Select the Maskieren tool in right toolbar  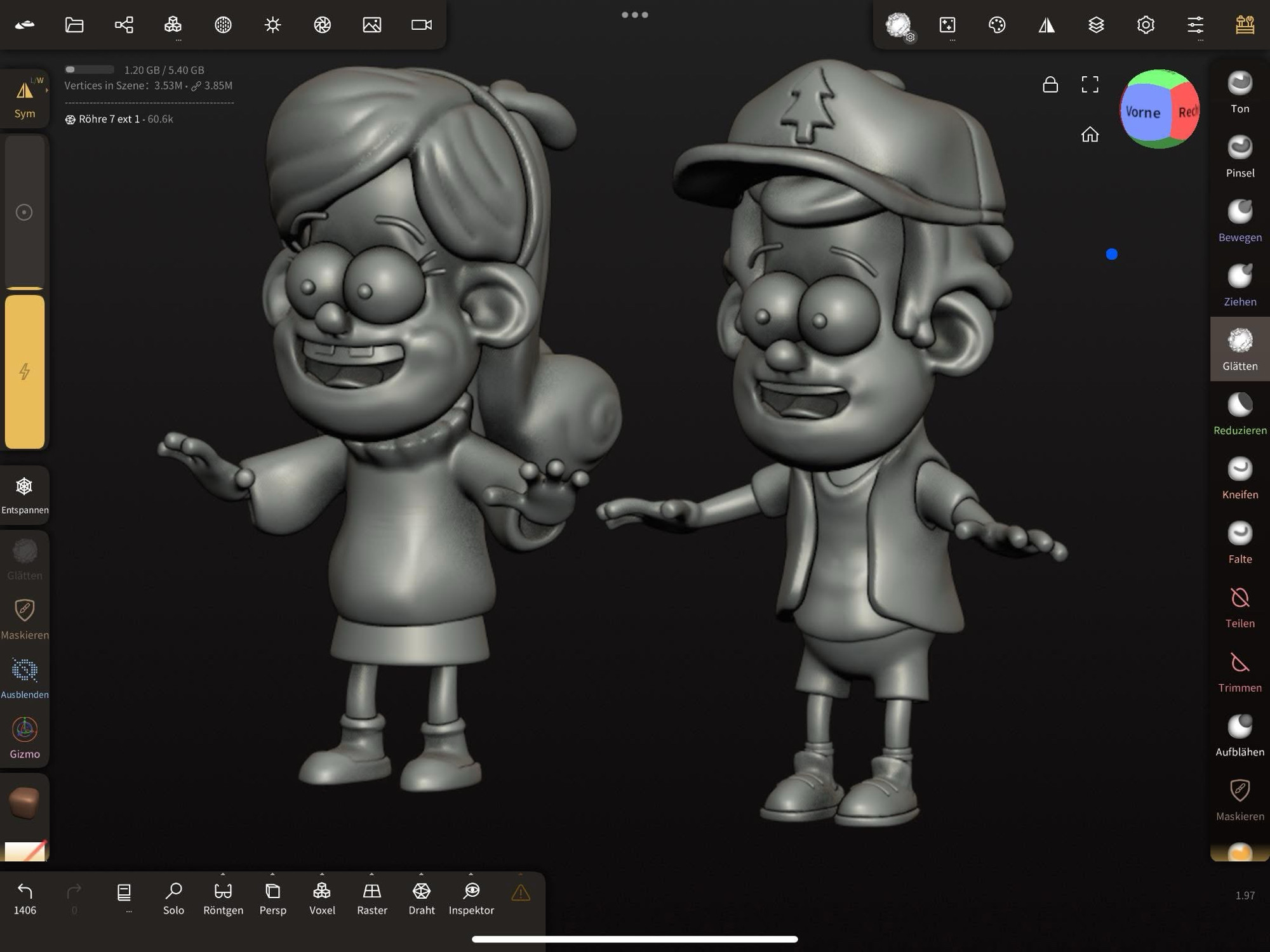click(1240, 800)
